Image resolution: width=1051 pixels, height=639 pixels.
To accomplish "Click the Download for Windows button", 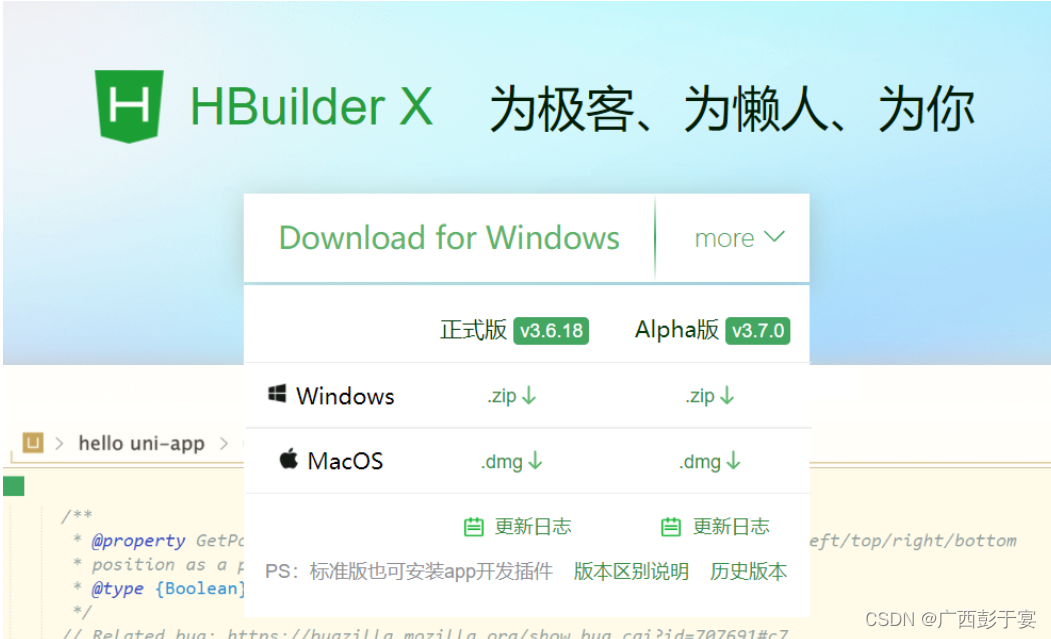I will 449,238.
